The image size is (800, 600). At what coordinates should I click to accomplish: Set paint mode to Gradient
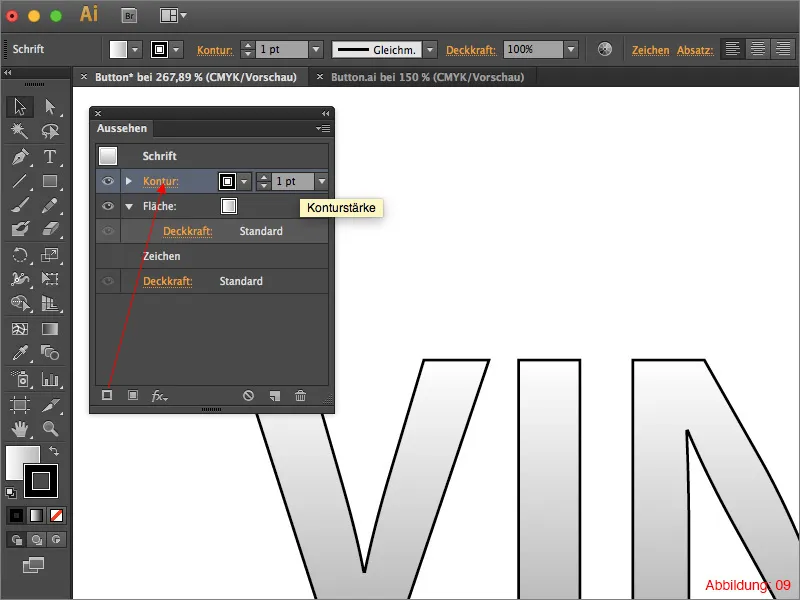click(x=36, y=516)
